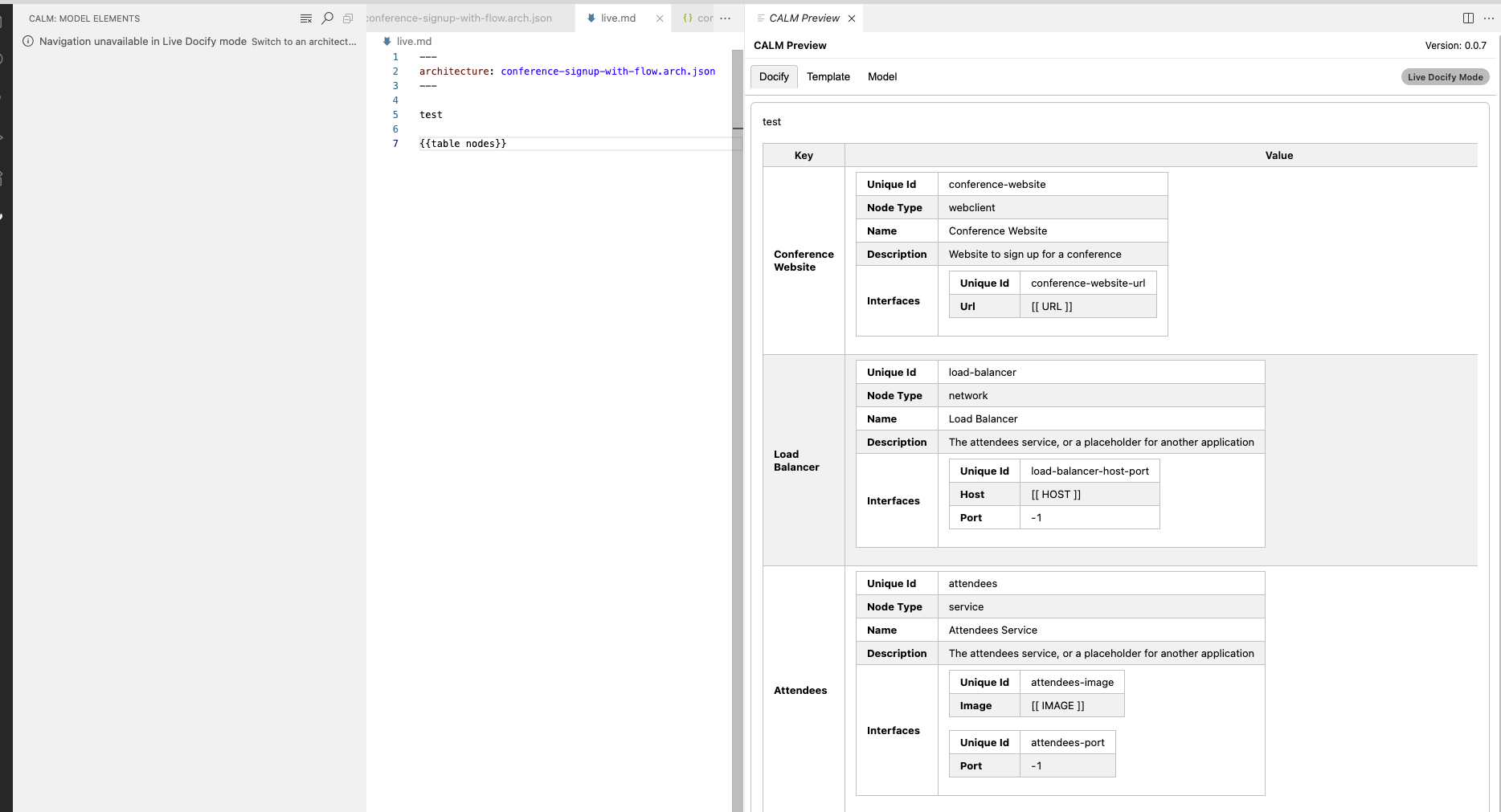This screenshot has width=1501, height=812.
Task: Place cursor on the '{{table nodes}}' line
Action: pos(463,144)
